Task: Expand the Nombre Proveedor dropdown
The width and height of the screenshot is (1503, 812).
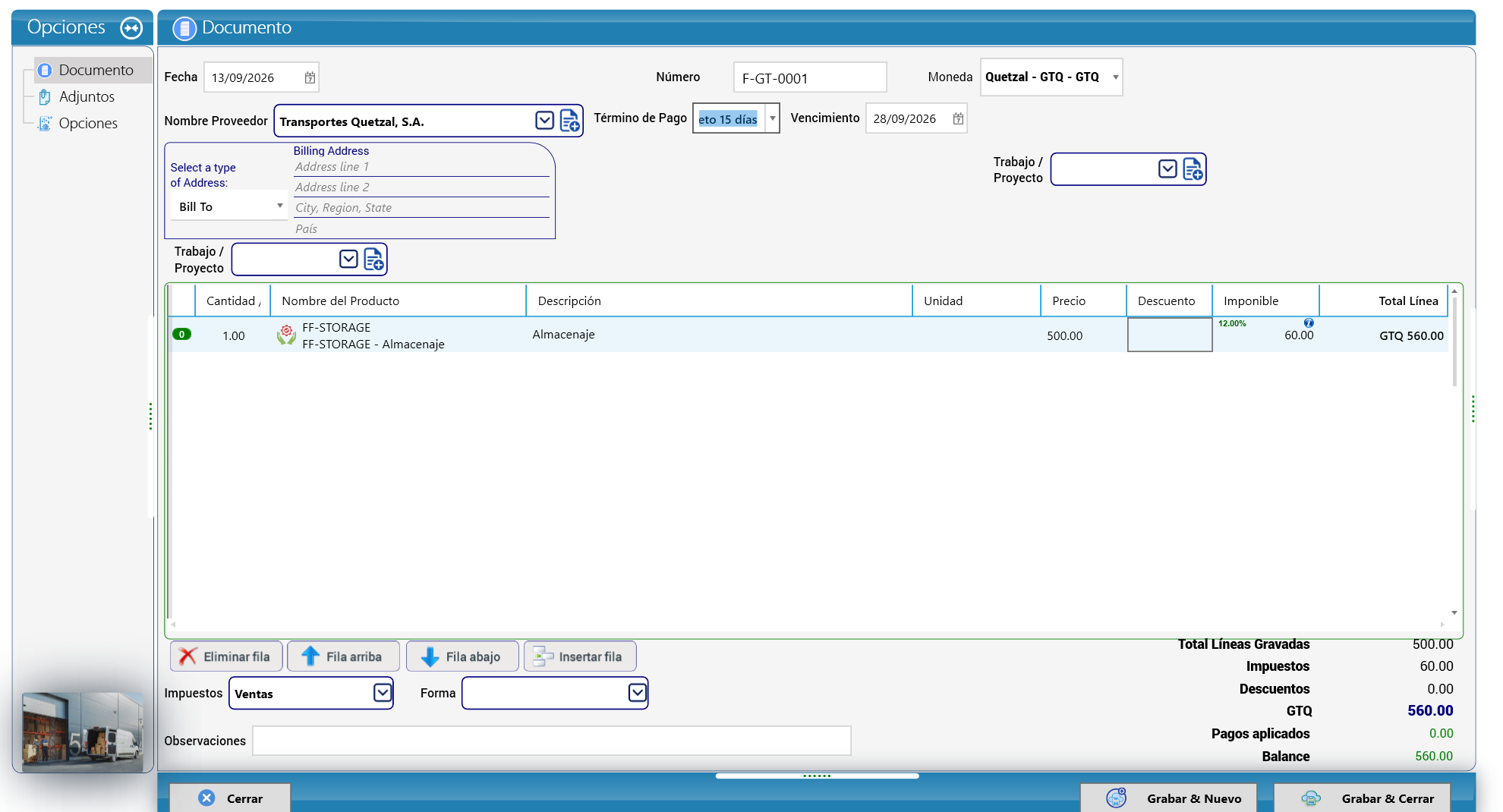Action: click(x=544, y=121)
